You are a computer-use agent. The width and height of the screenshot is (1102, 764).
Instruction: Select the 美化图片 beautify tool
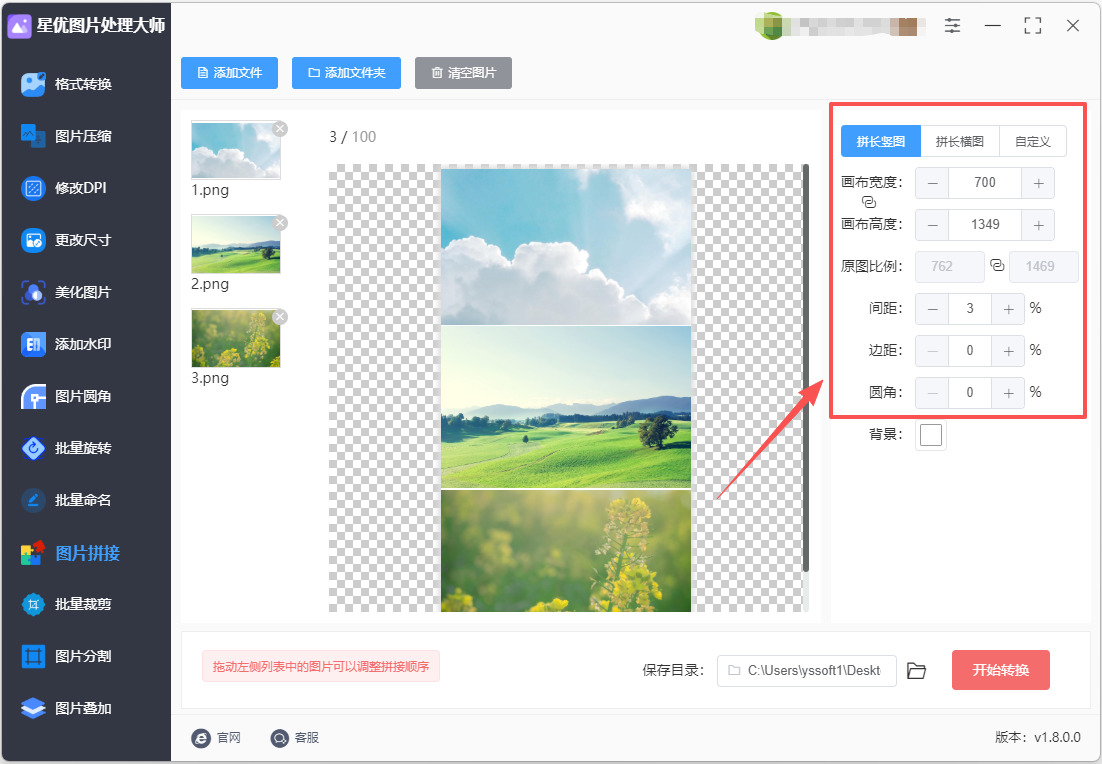[x=67, y=292]
